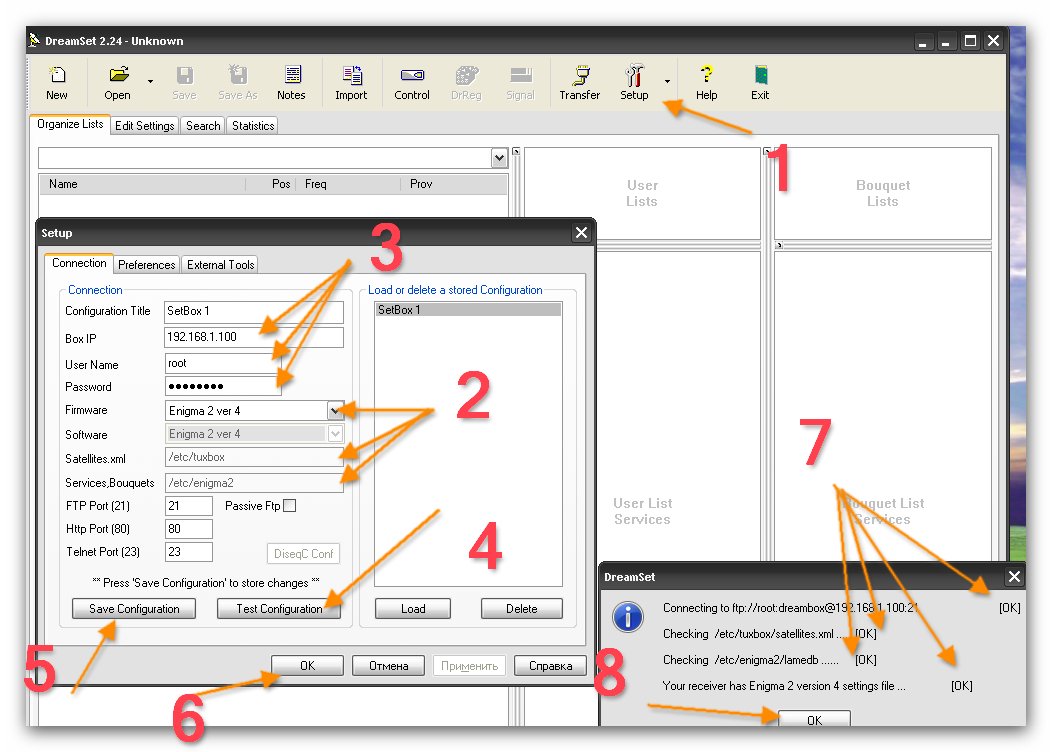Viewport: 1052px width, 752px height.
Task: Close the DreamSet message box
Action: [1014, 576]
